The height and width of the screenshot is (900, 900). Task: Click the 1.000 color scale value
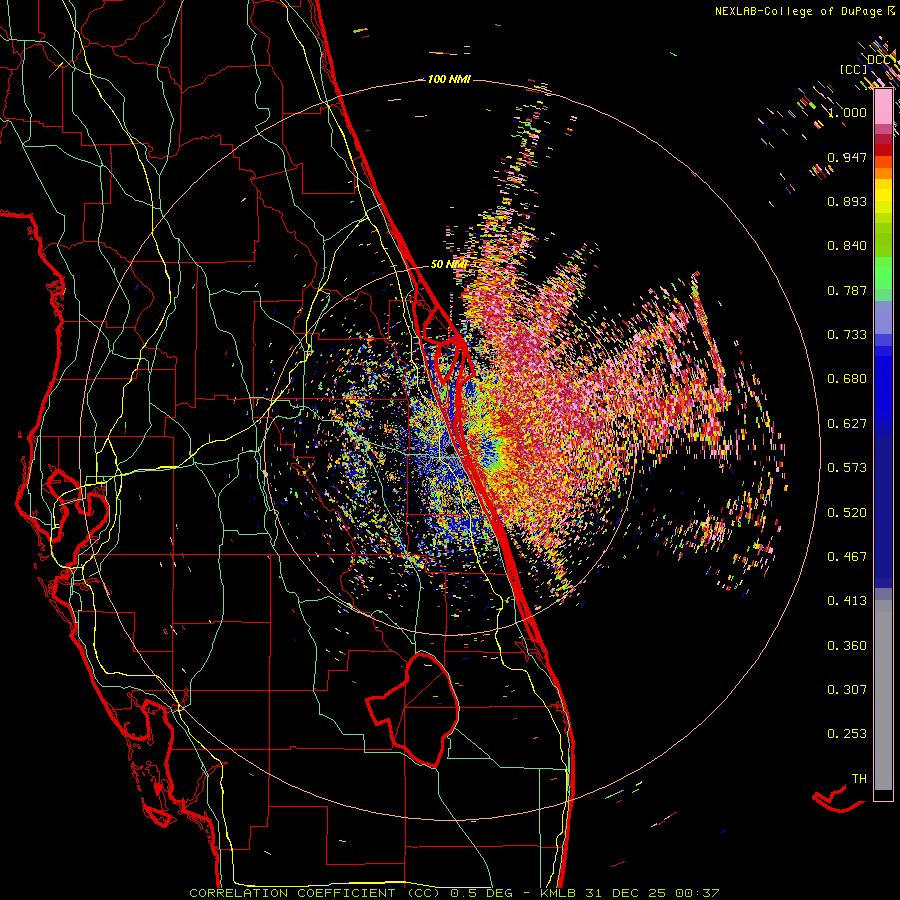[847, 112]
